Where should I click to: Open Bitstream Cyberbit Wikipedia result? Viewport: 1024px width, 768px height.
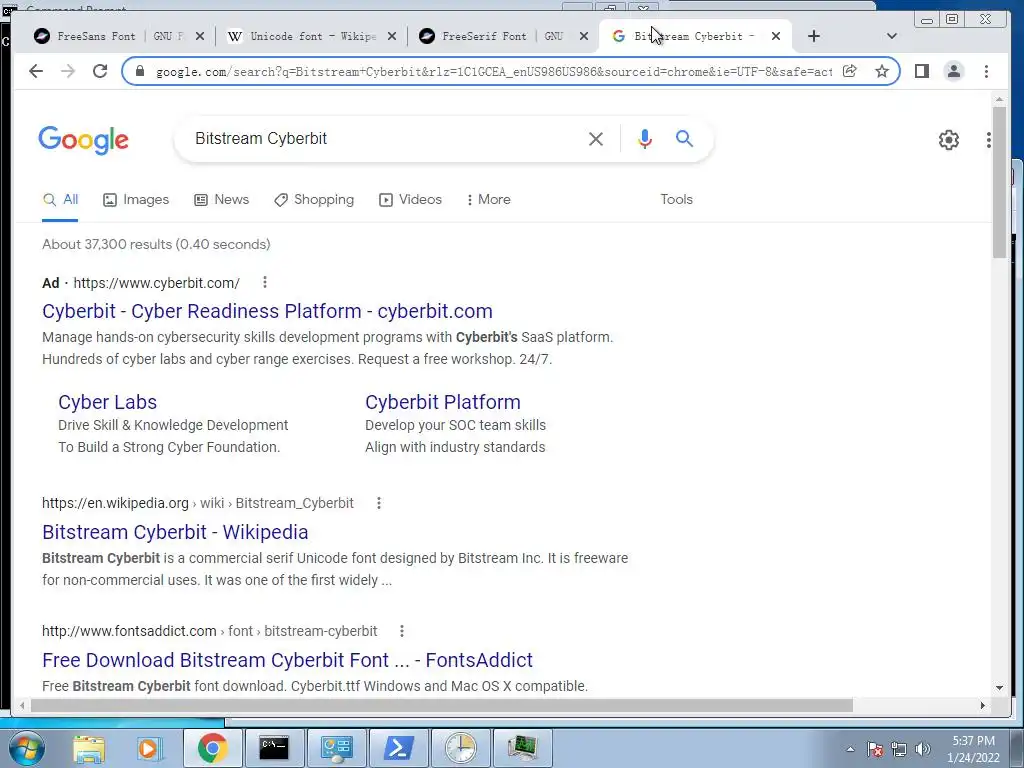coord(175,532)
